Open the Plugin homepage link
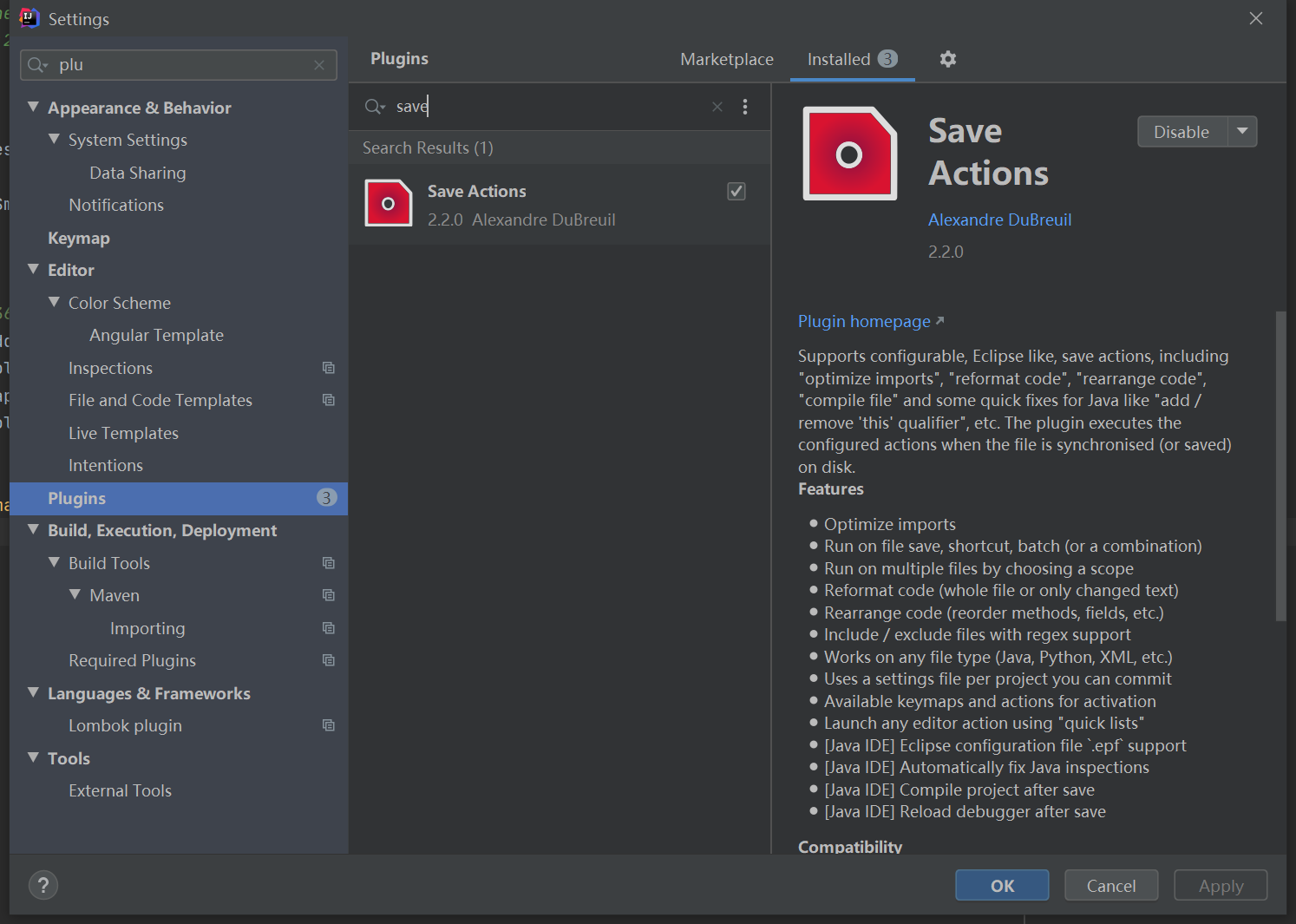 871,321
